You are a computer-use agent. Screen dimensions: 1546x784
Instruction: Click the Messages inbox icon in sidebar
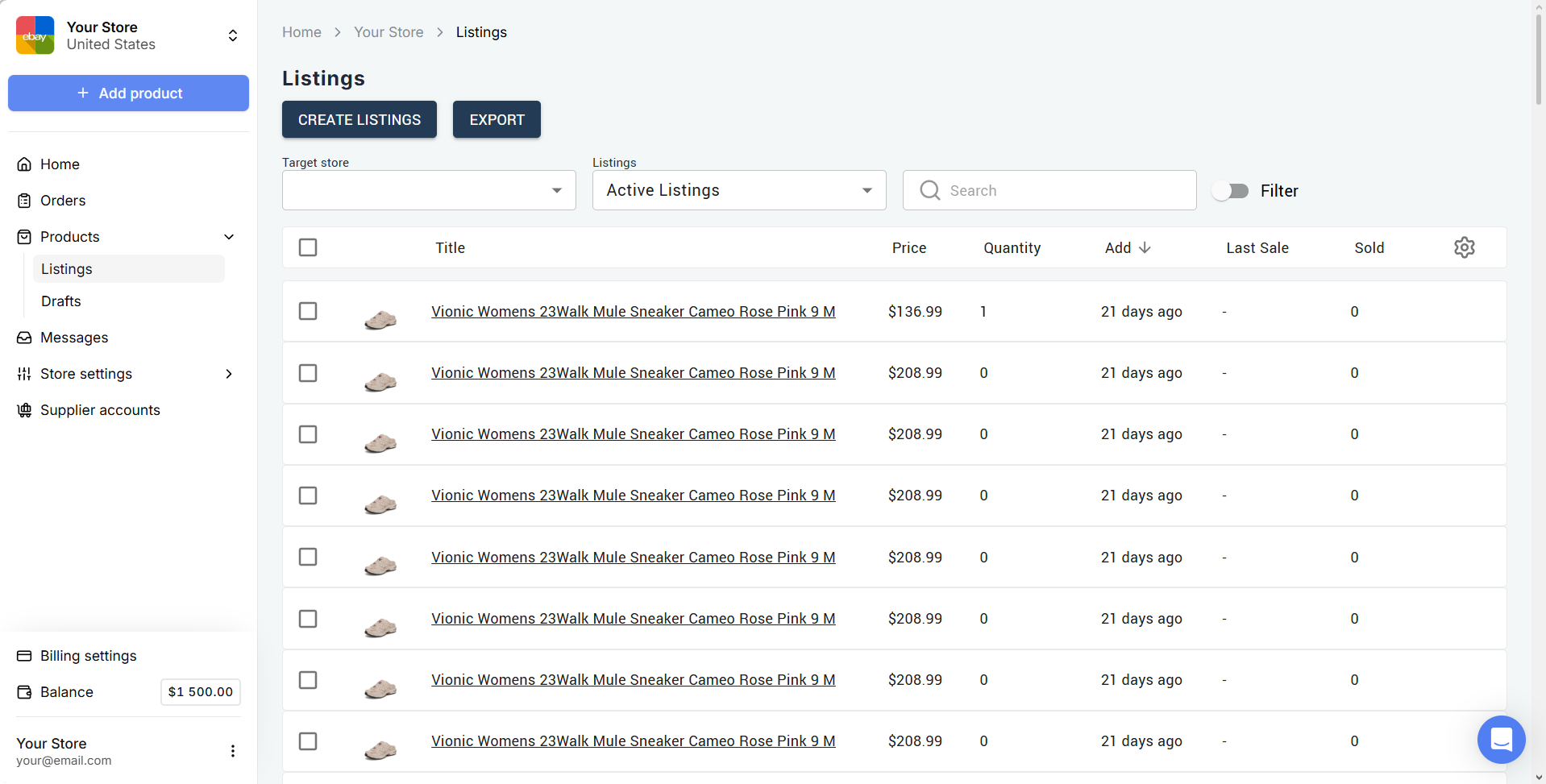24,338
